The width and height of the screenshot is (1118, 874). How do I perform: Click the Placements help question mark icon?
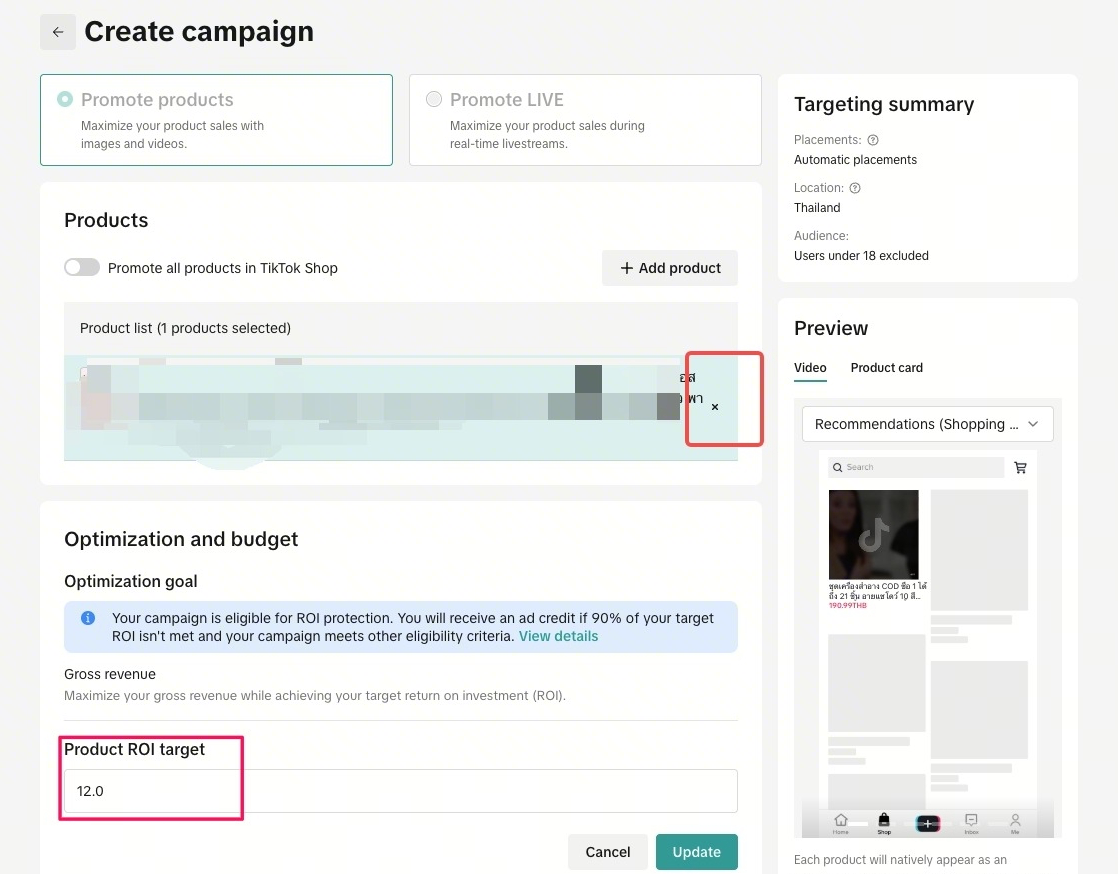(873, 140)
